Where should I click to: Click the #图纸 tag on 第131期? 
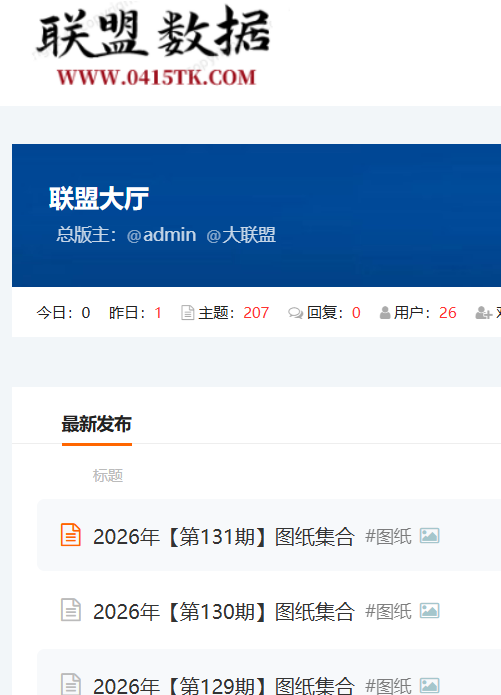coord(388,536)
